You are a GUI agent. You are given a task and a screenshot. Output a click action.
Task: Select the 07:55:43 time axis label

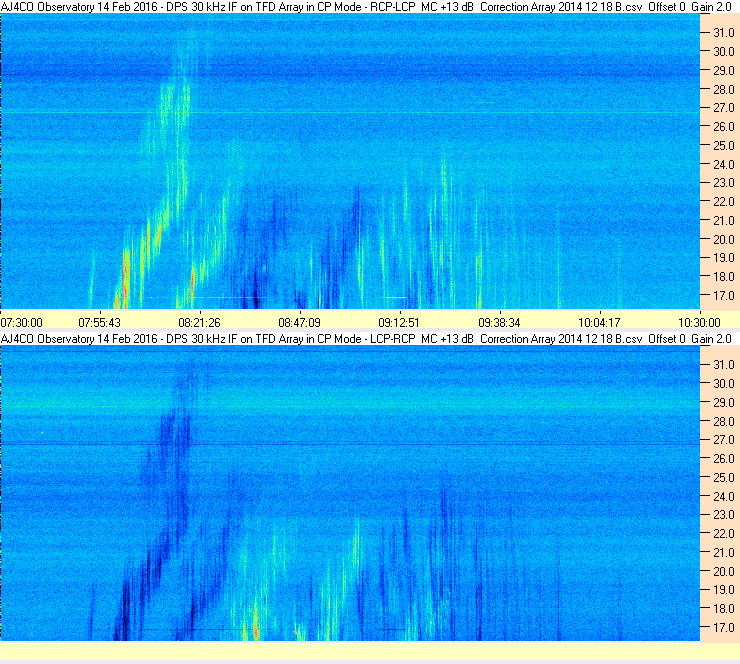click(100, 323)
